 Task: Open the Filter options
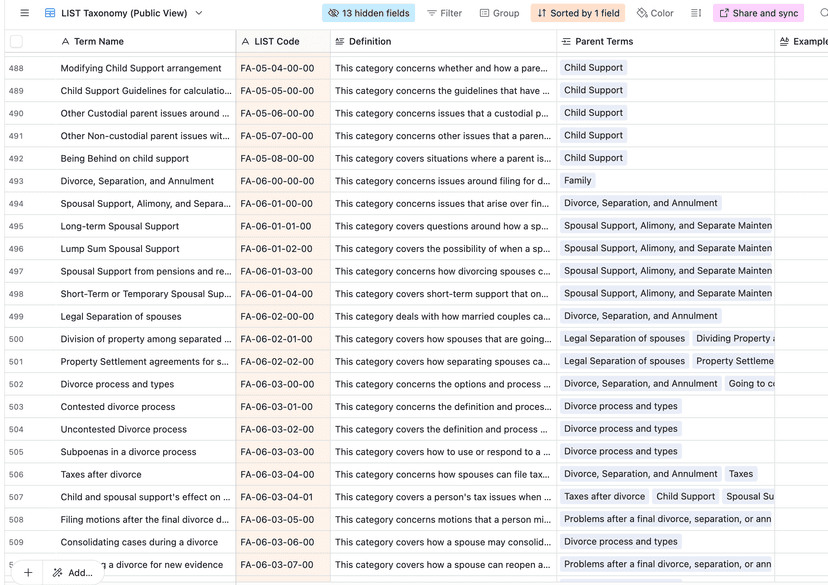[x=443, y=13]
